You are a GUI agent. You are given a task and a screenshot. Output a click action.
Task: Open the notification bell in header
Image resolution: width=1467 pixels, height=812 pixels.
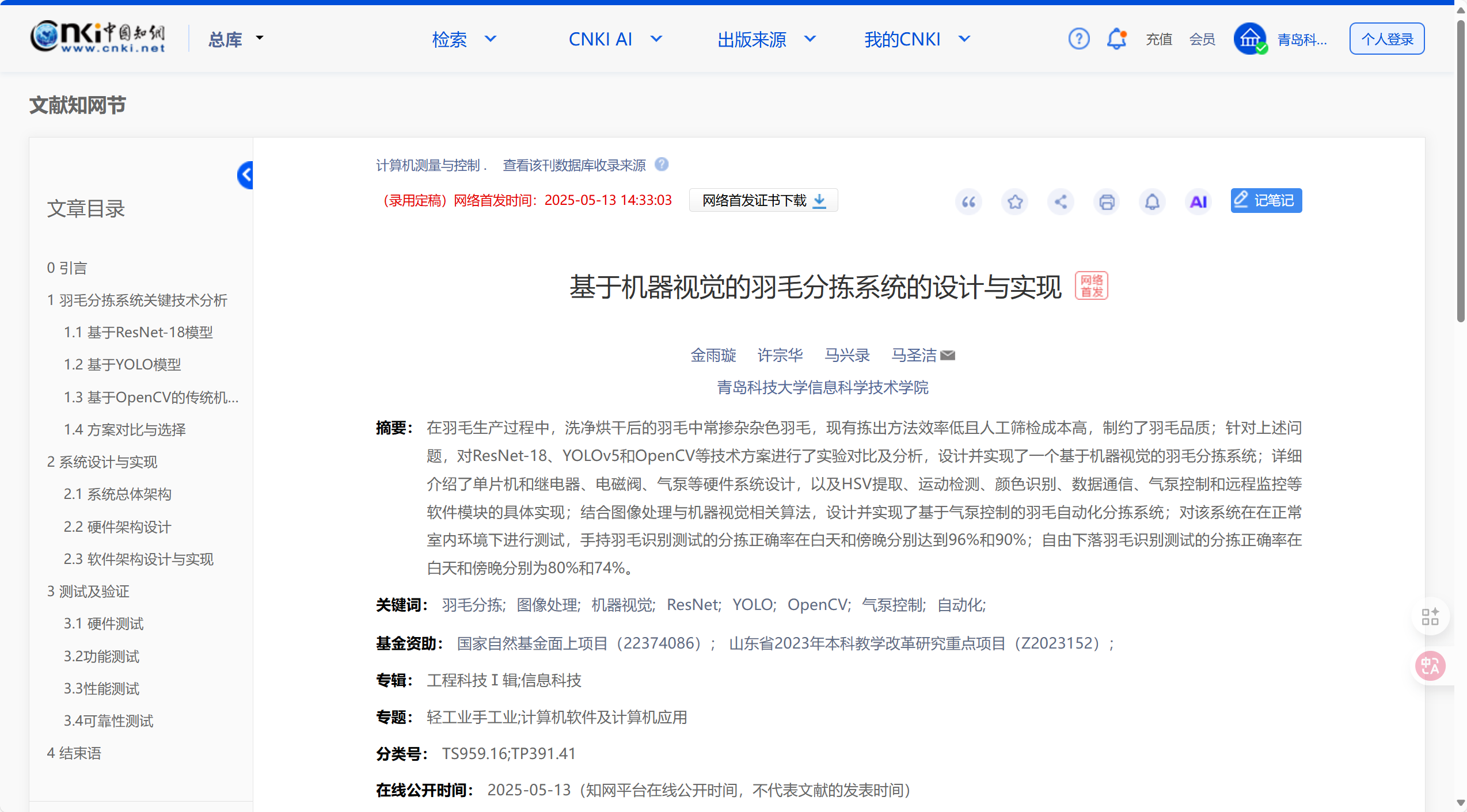[x=1116, y=39]
